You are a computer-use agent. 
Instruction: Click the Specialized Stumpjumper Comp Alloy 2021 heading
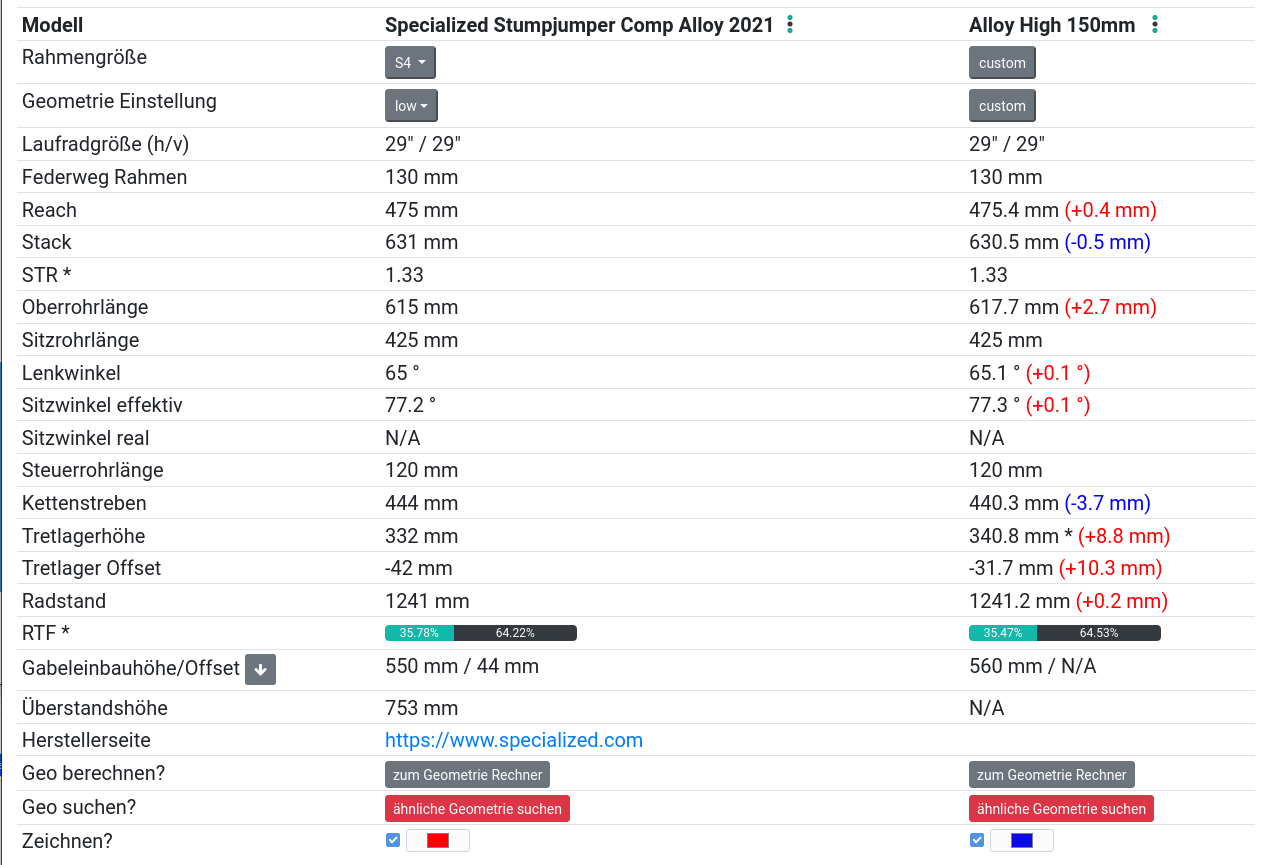[x=579, y=25]
